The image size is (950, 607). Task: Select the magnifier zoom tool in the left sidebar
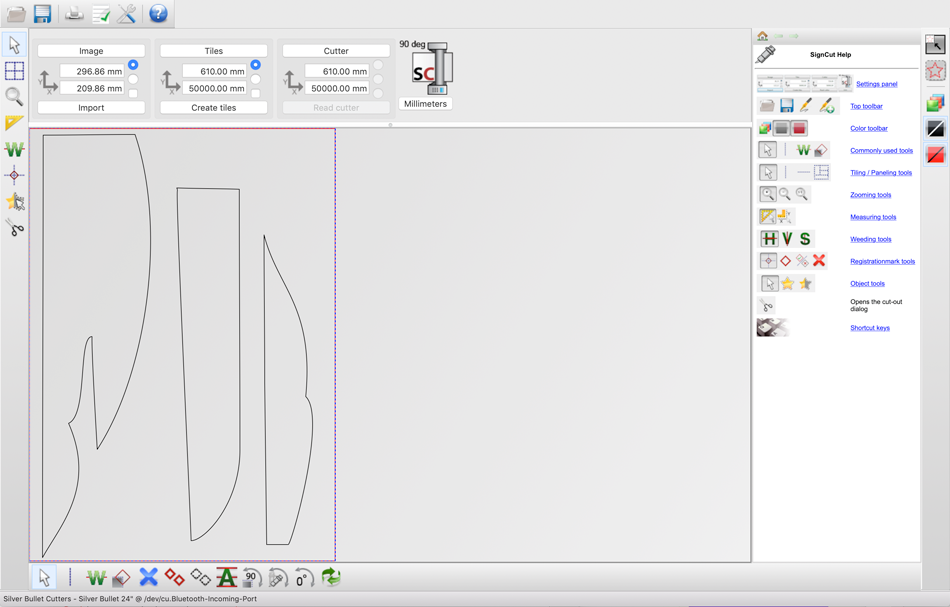click(x=15, y=97)
